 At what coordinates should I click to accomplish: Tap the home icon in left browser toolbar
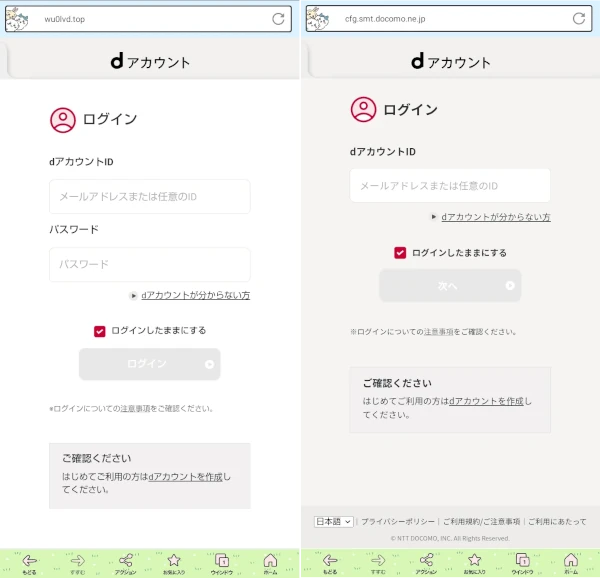click(270, 560)
